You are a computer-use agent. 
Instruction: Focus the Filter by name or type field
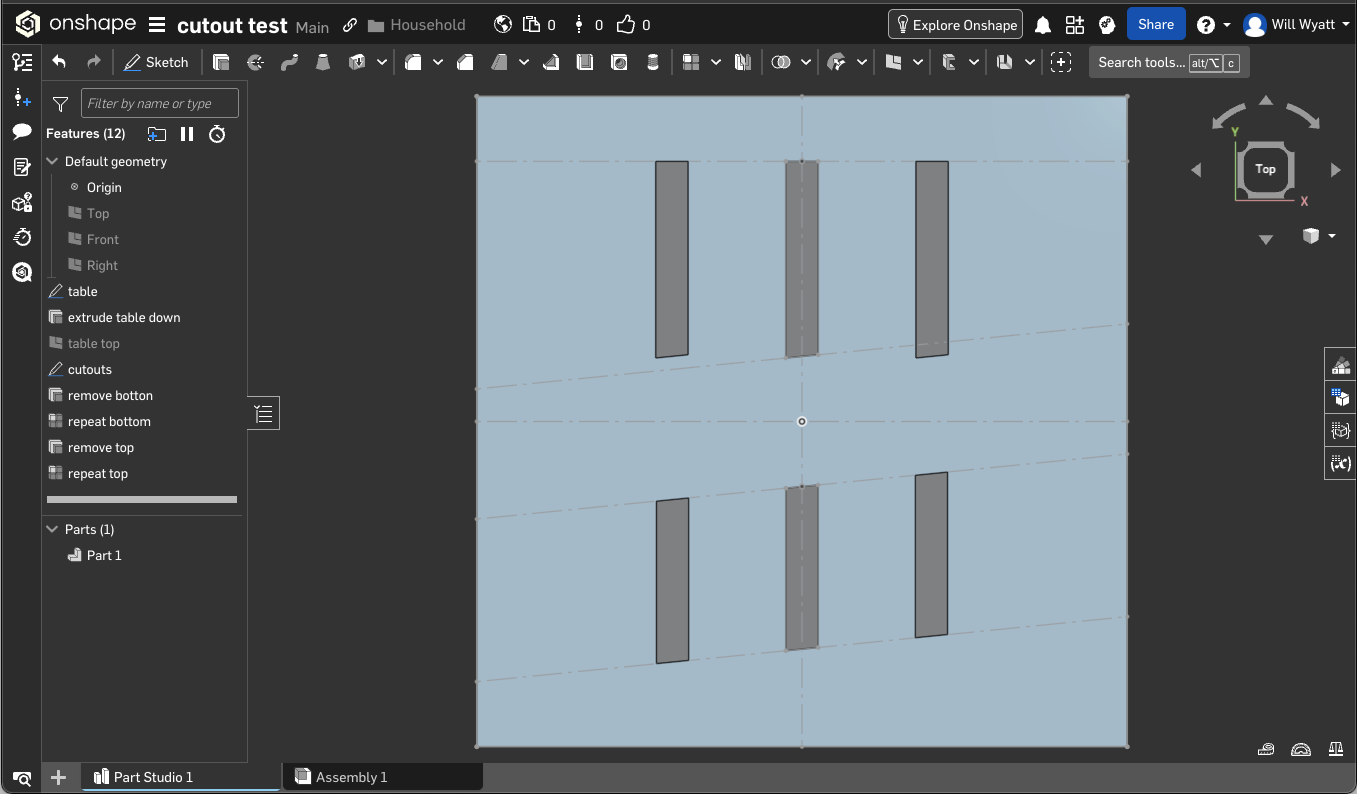coord(160,103)
